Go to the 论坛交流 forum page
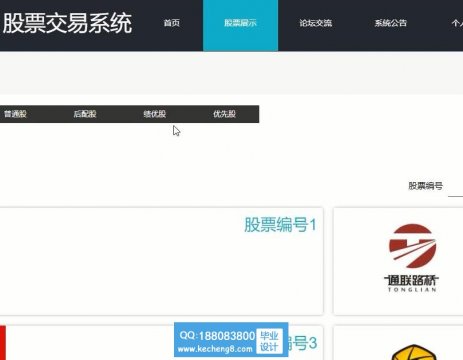463x360 pixels. pyautogui.click(x=315, y=23)
